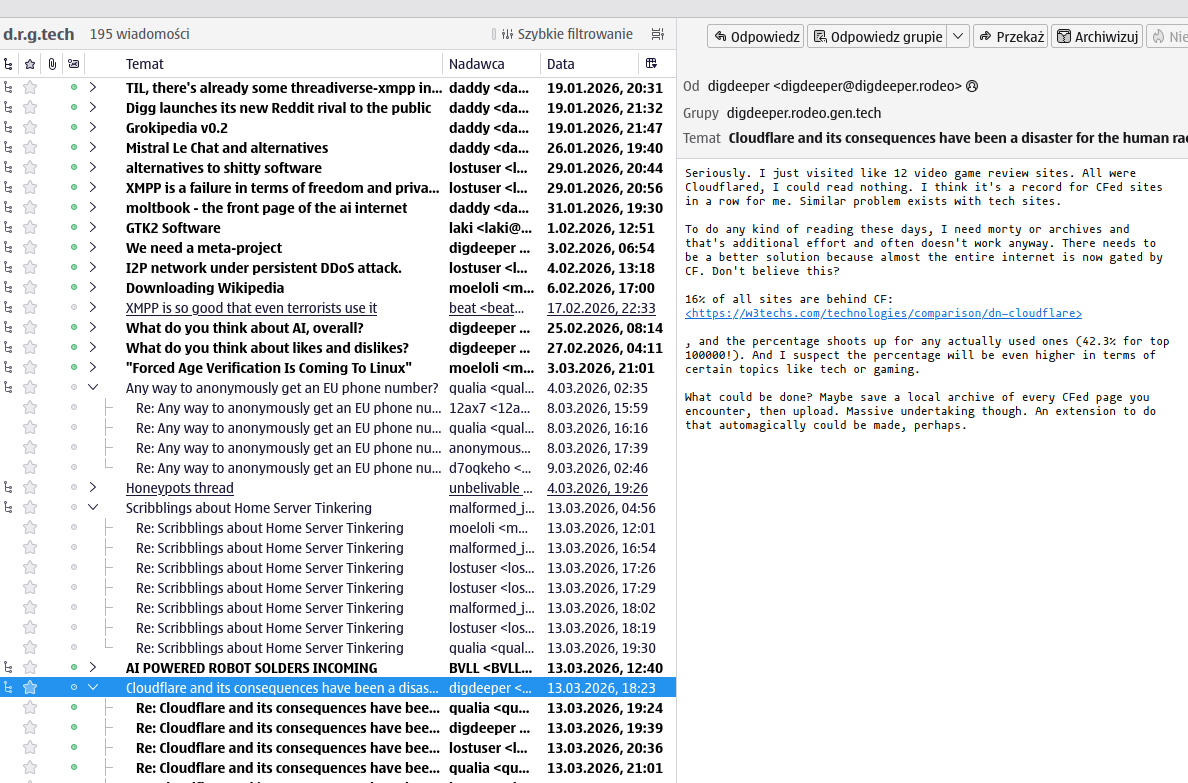Click thread icon of 'Honeypots thread' row
This screenshot has height=783, width=1188.
(x=8, y=488)
